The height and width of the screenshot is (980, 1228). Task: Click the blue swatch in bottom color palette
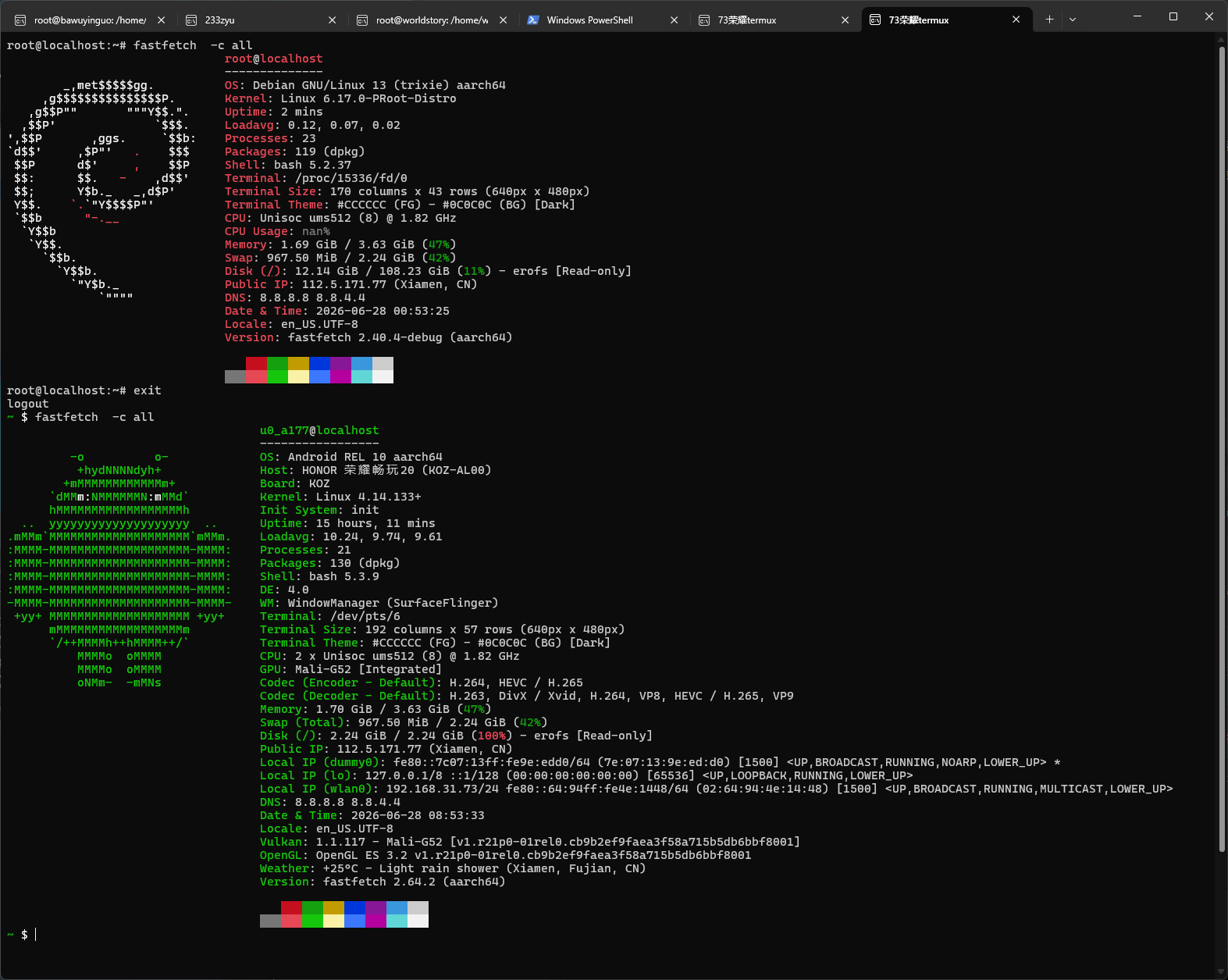[x=354, y=908]
